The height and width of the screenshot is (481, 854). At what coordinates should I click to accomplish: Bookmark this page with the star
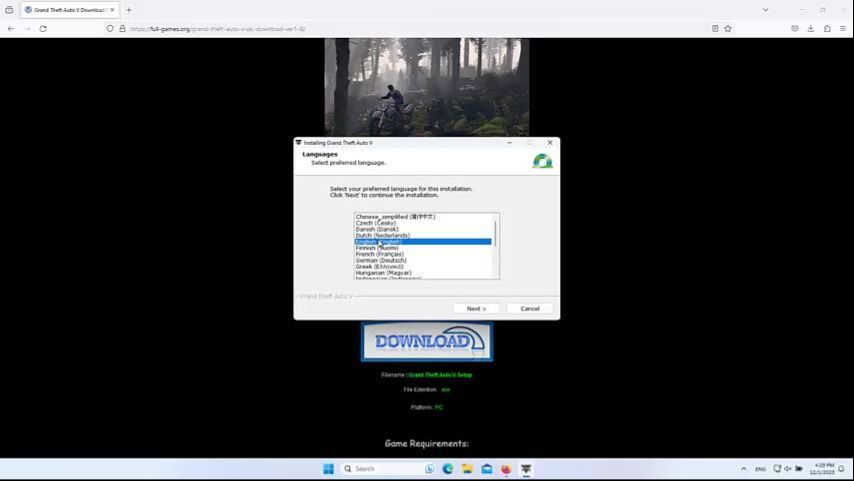click(728, 29)
